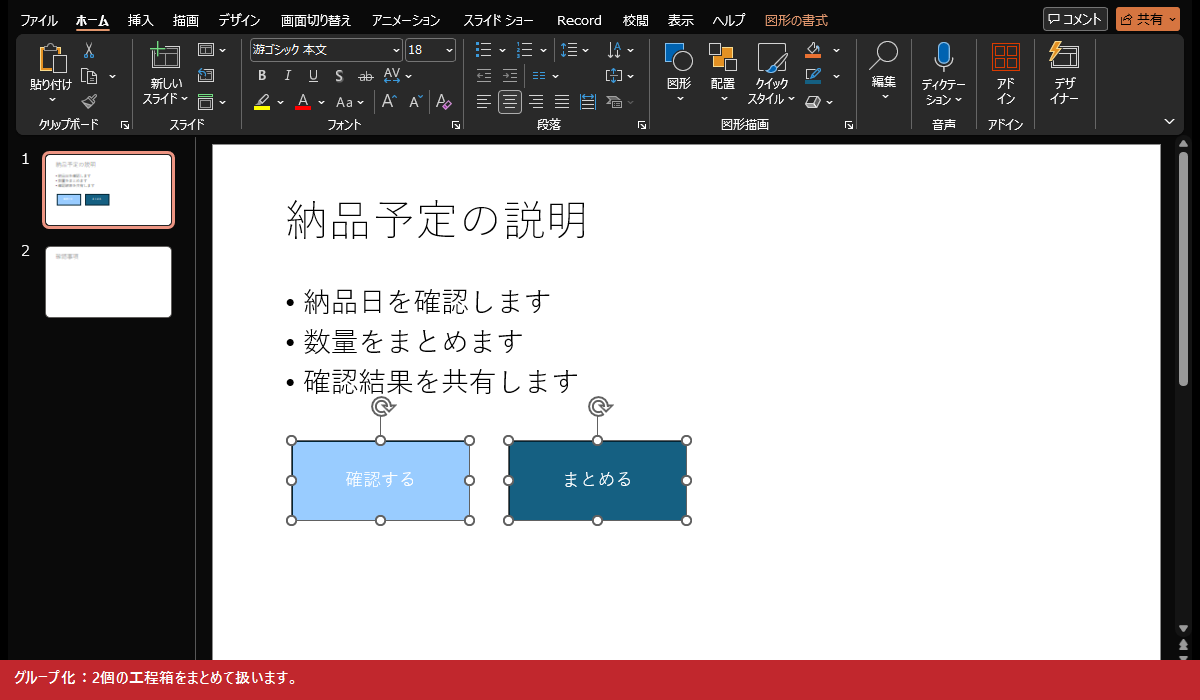Justify the text
The height and width of the screenshot is (700, 1200).
click(562, 101)
